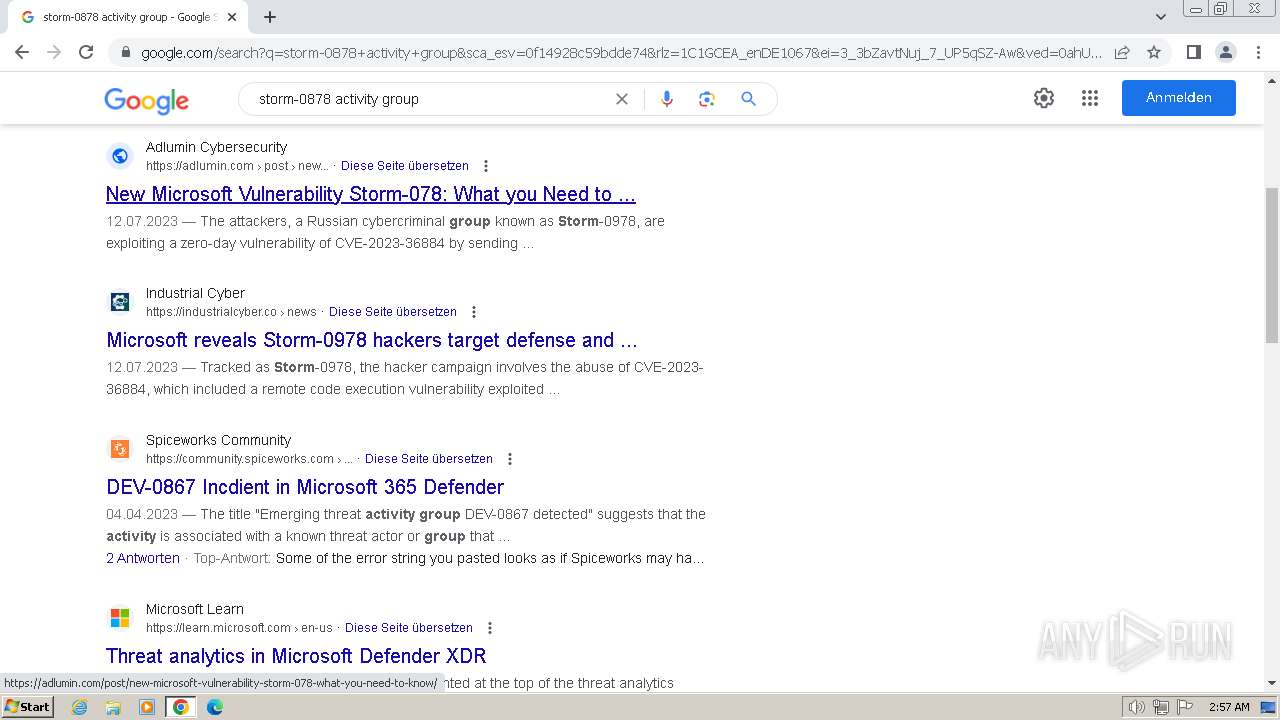Close the storm-0878 activity group tab
The height and width of the screenshot is (720, 1280).
coord(232,17)
